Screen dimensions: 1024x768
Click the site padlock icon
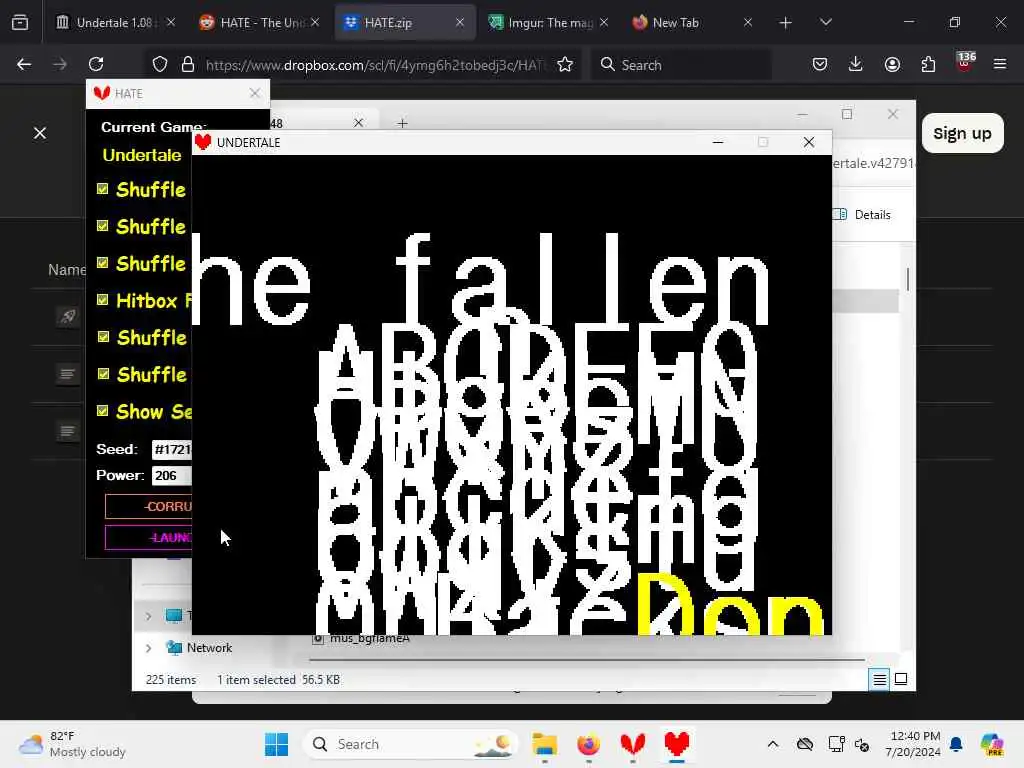click(x=188, y=64)
